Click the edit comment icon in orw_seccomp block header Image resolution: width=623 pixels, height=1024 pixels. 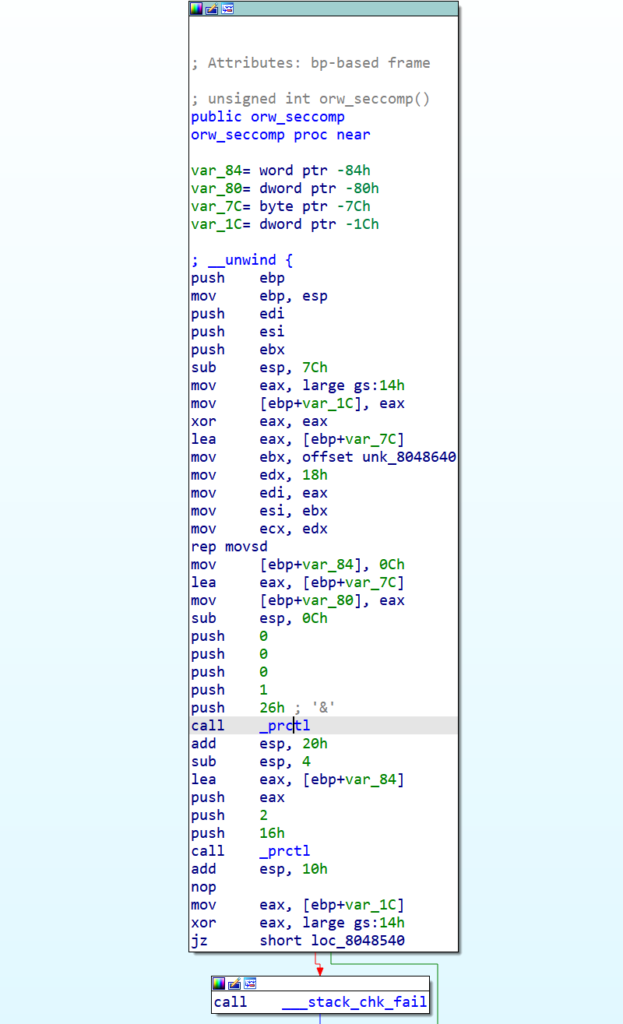click(212, 8)
